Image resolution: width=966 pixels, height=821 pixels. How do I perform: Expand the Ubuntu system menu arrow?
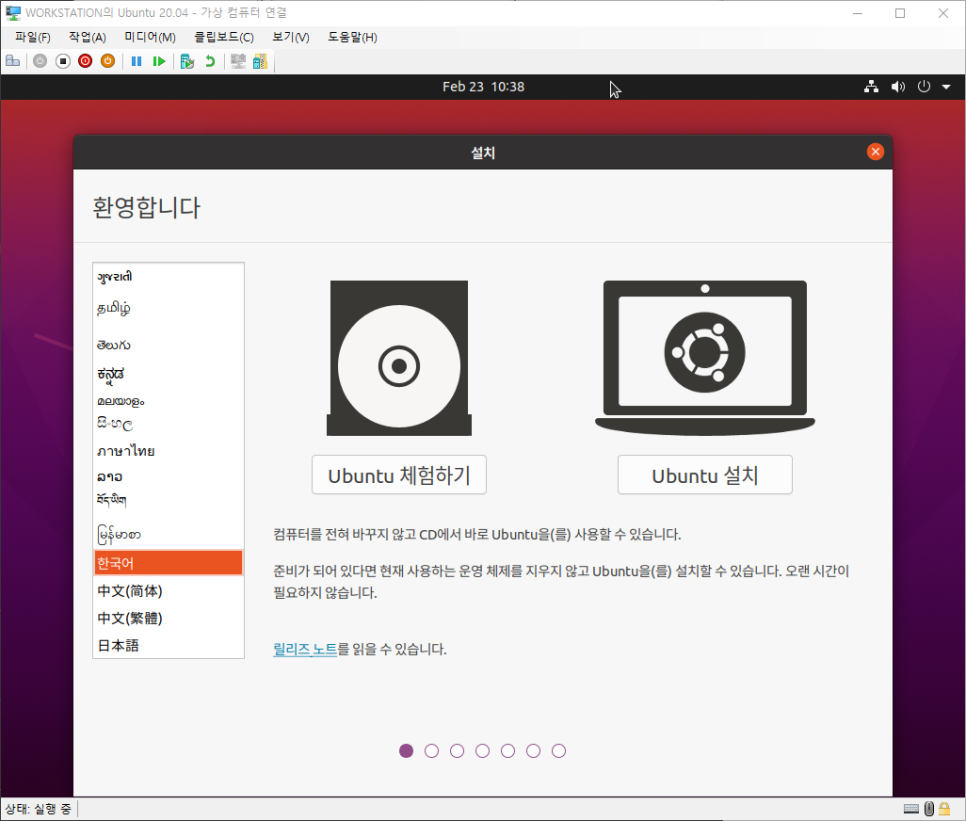tap(946, 87)
